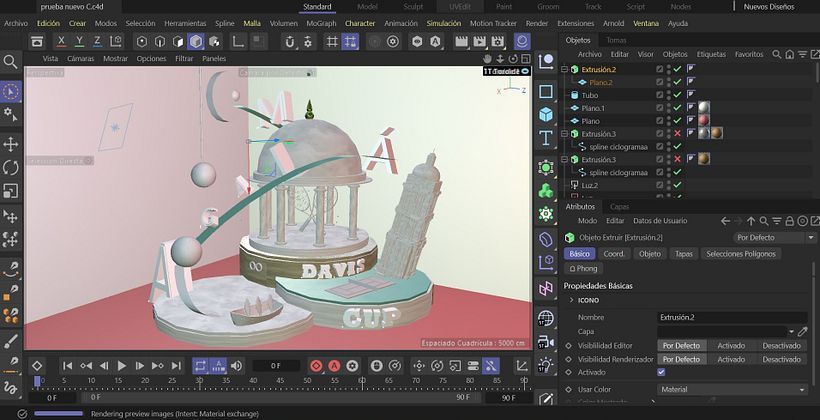Switch to Points mode icon
The width and height of the screenshot is (820, 420).
[142, 42]
